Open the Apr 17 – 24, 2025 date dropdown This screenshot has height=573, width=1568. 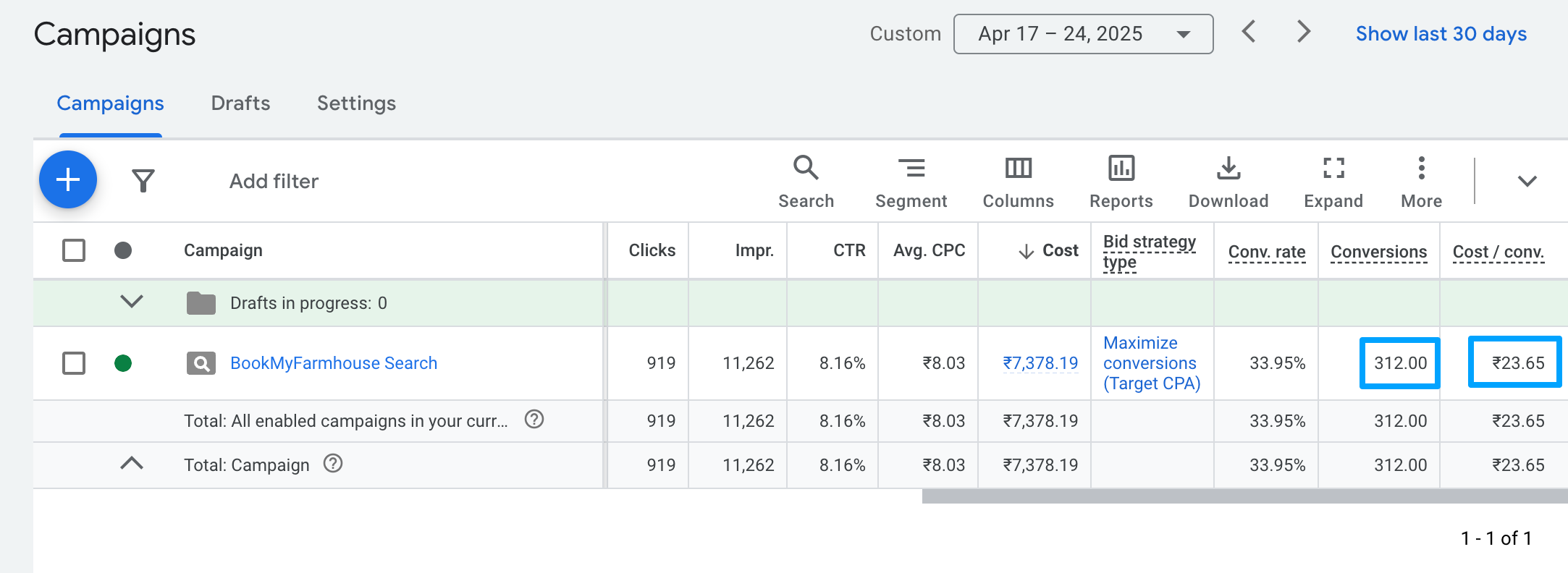pyautogui.click(x=1083, y=34)
